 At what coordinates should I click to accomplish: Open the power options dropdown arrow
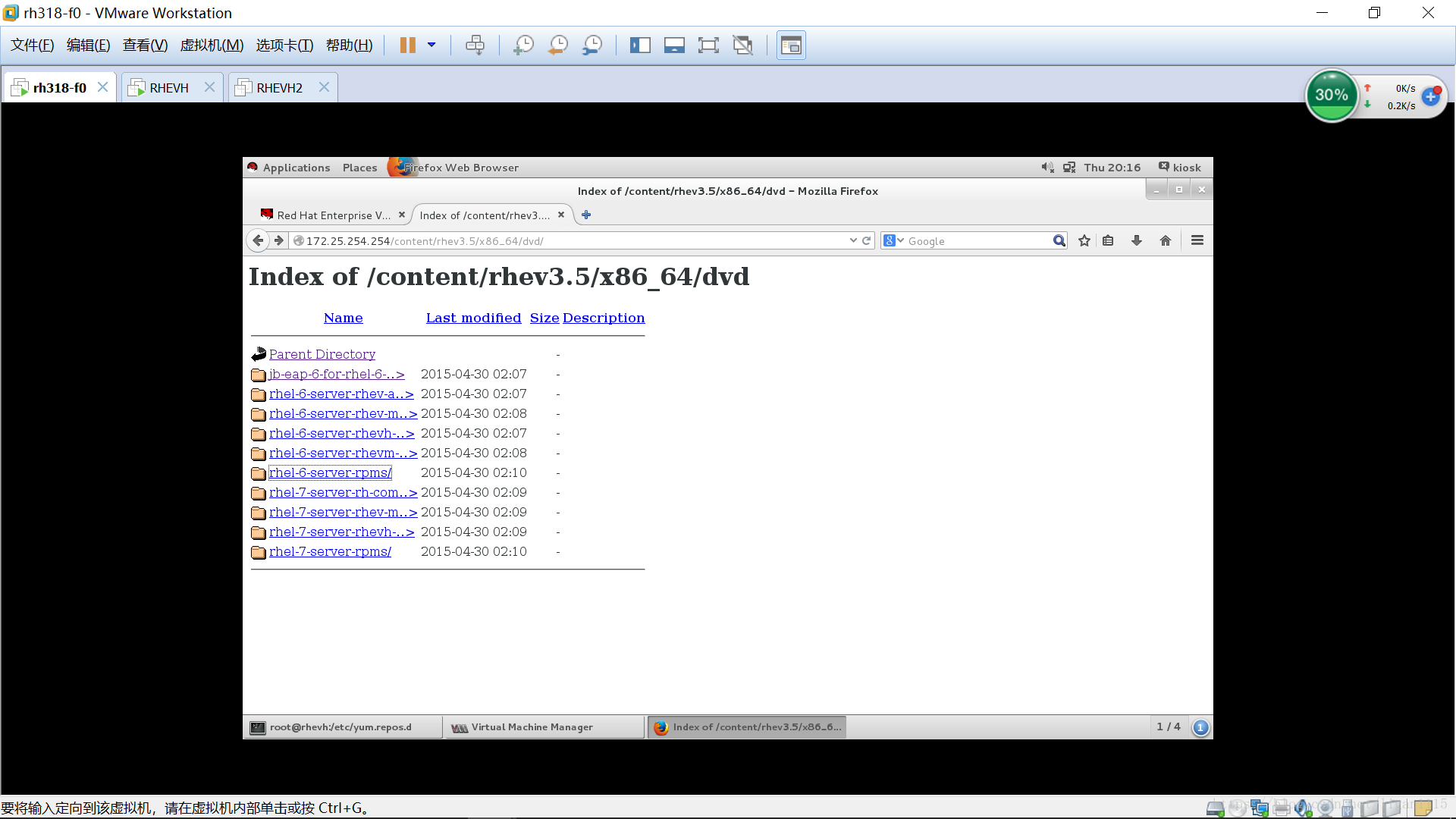tap(431, 45)
